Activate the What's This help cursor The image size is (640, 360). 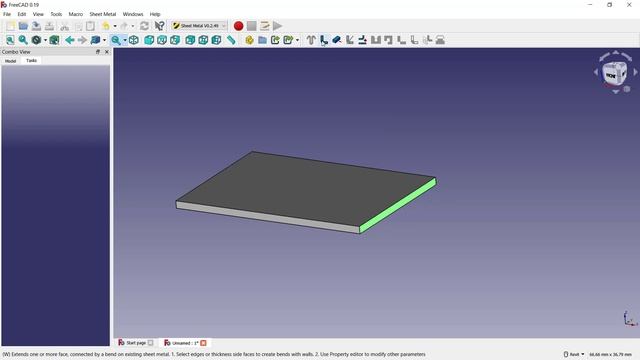point(160,26)
